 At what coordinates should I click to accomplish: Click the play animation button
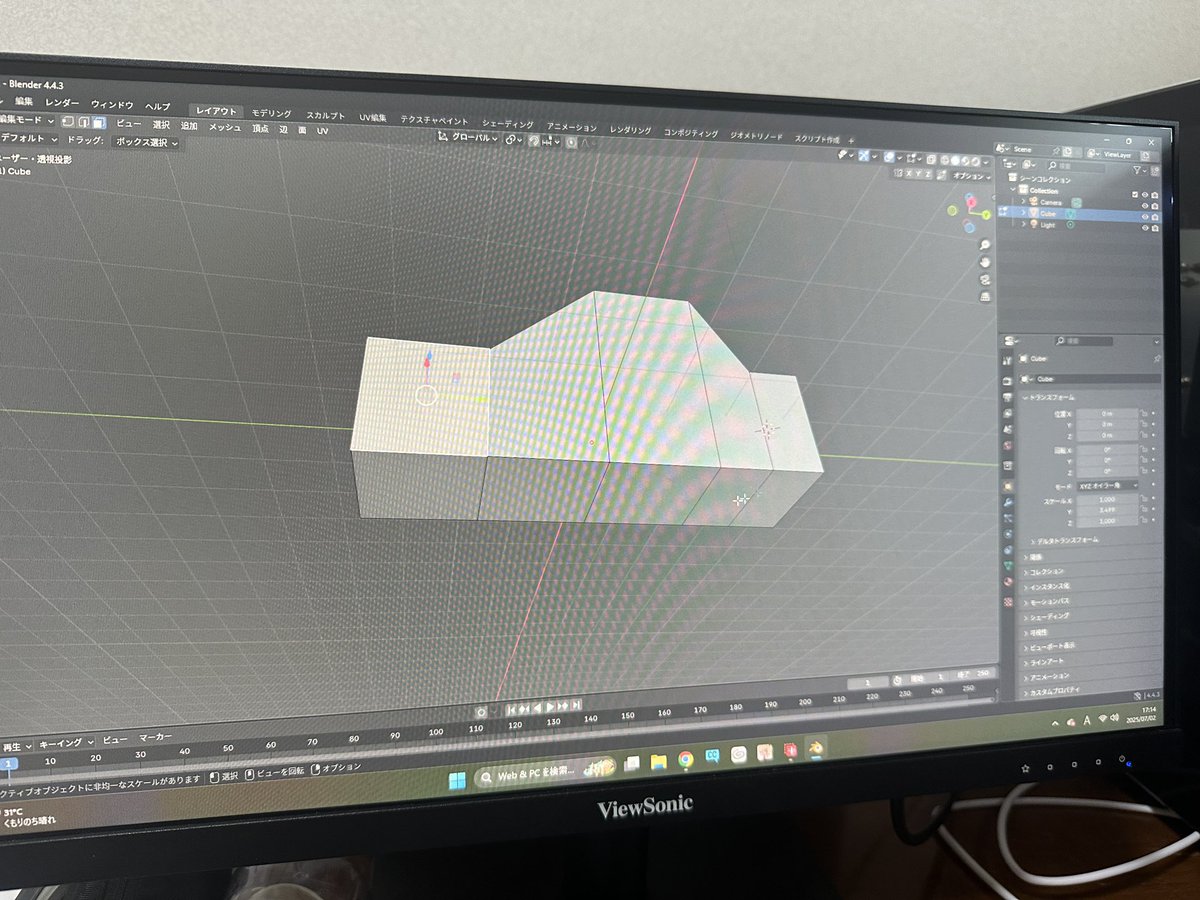point(550,706)
